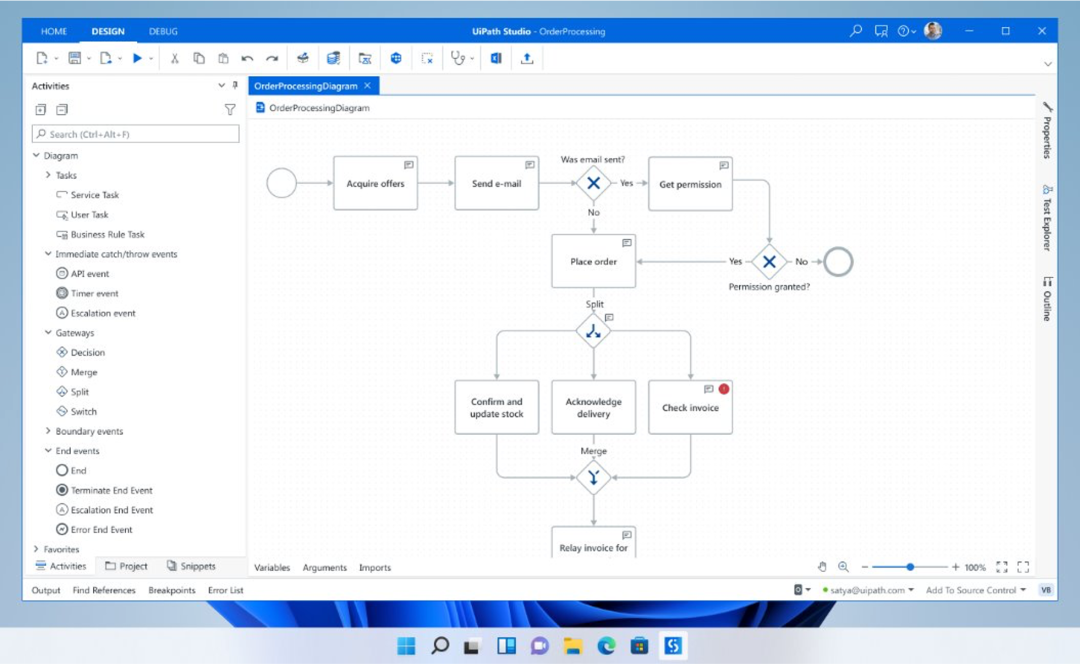Open the Snippets panel tab
This screenshot has height=665, width=1080.
191,566
